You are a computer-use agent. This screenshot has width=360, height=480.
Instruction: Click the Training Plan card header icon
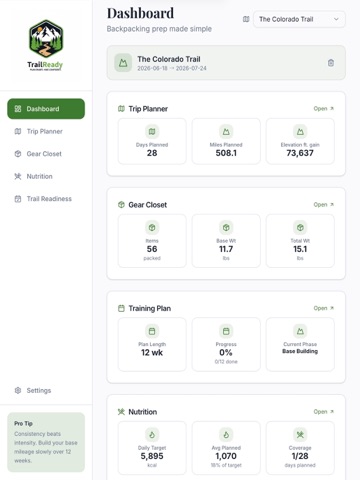121,308
